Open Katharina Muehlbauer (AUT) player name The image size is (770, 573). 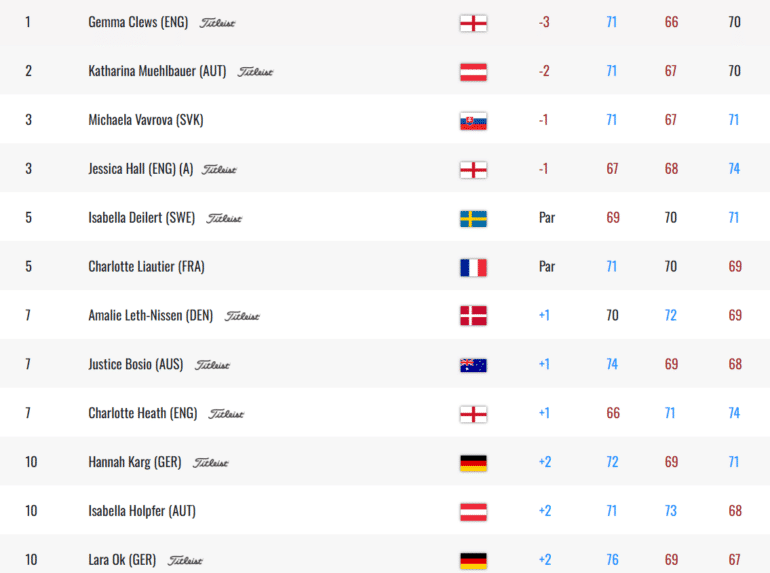coord(157,71)
